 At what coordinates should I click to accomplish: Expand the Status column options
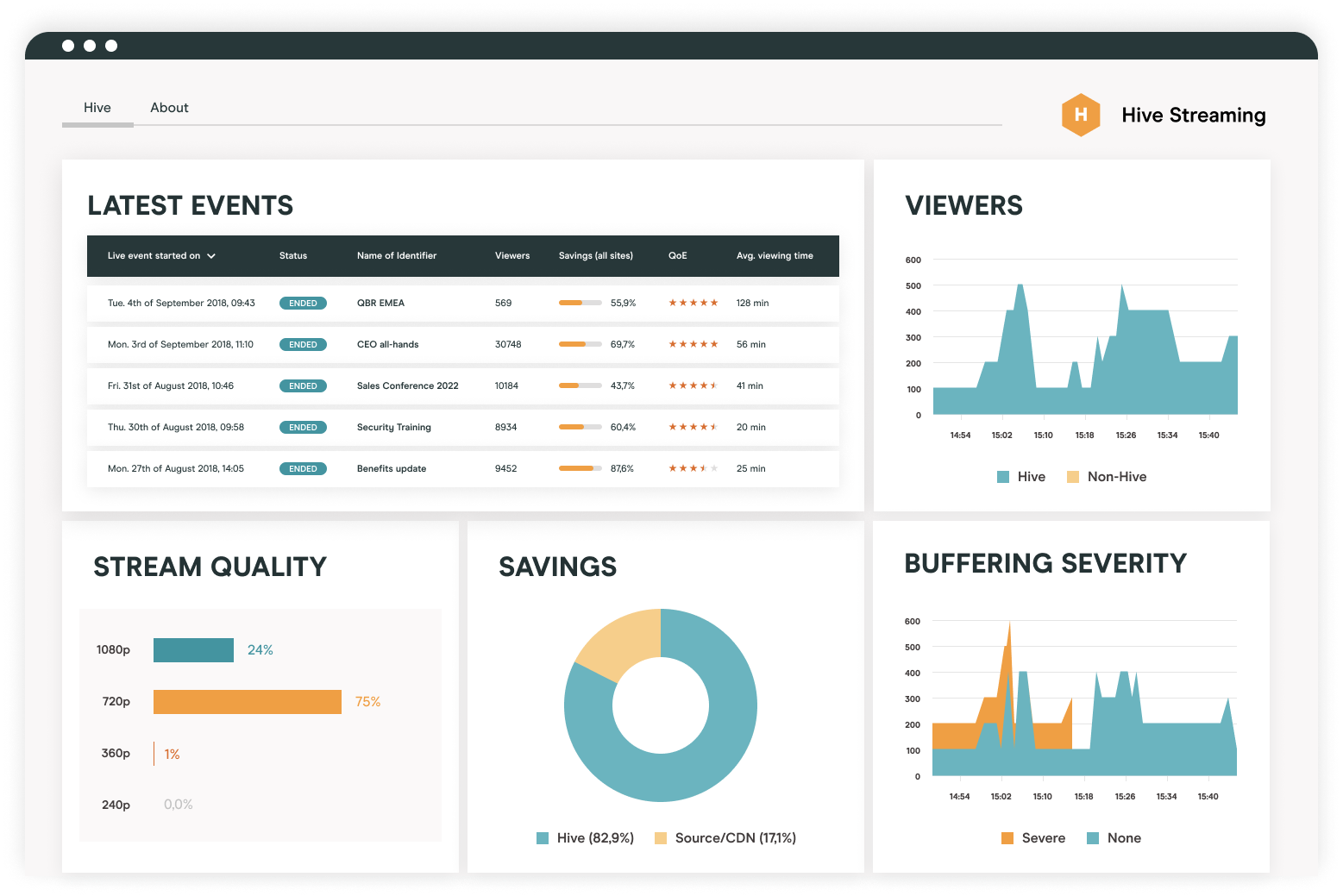coord(293,256)
